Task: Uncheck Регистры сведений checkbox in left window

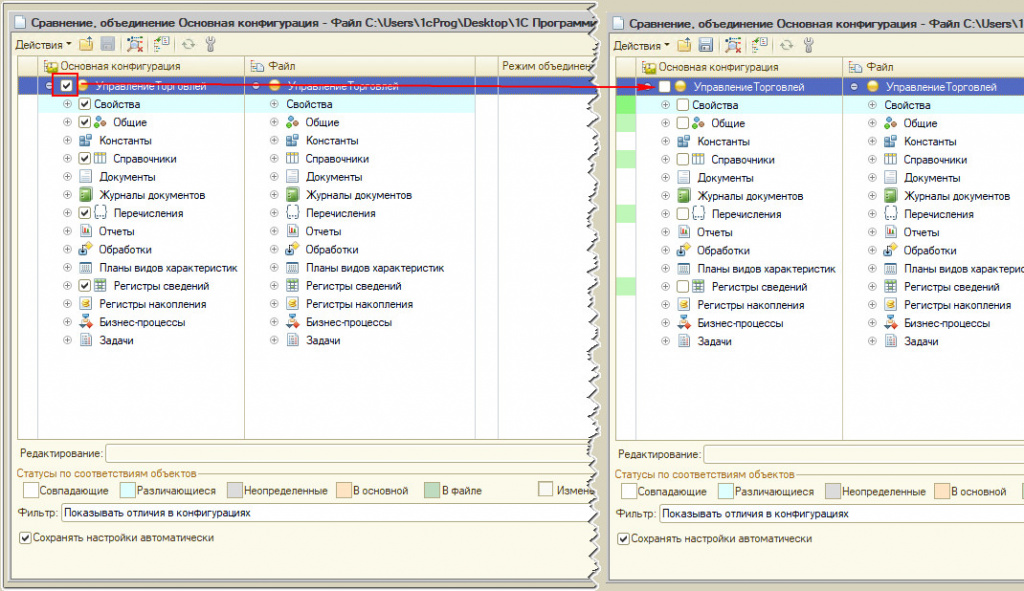Action: (84, 285)
